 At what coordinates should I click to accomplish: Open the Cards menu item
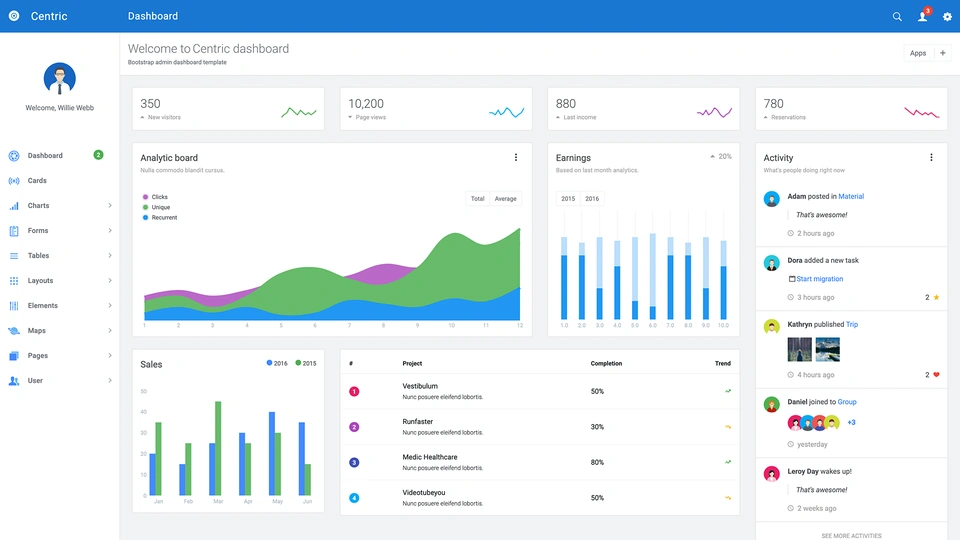(59, 181)
